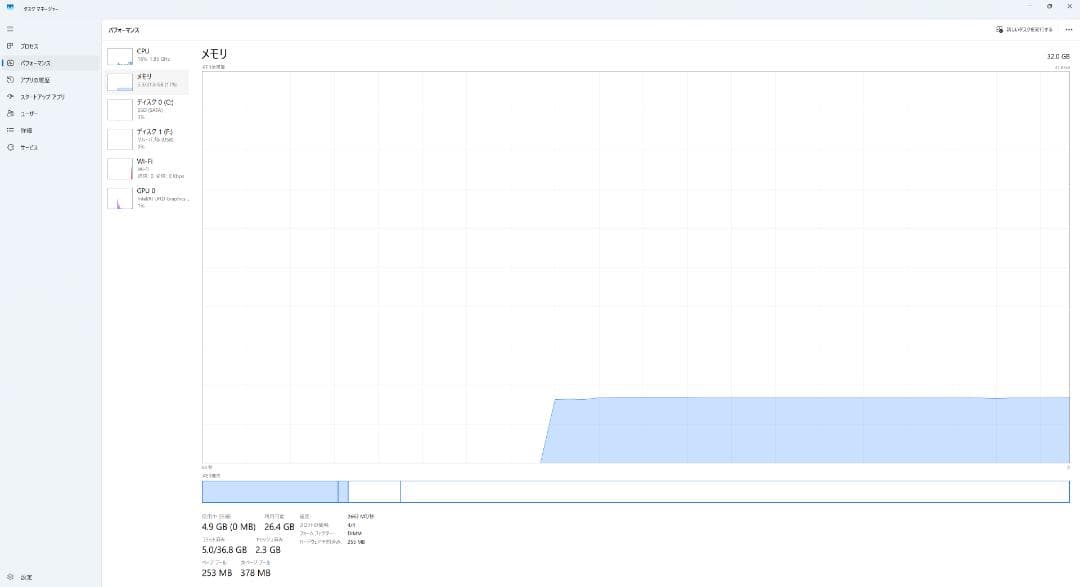Open the アプリの履歴 (App history) icon
Viewport: 1080px width, 587px height.
(10, 80)
